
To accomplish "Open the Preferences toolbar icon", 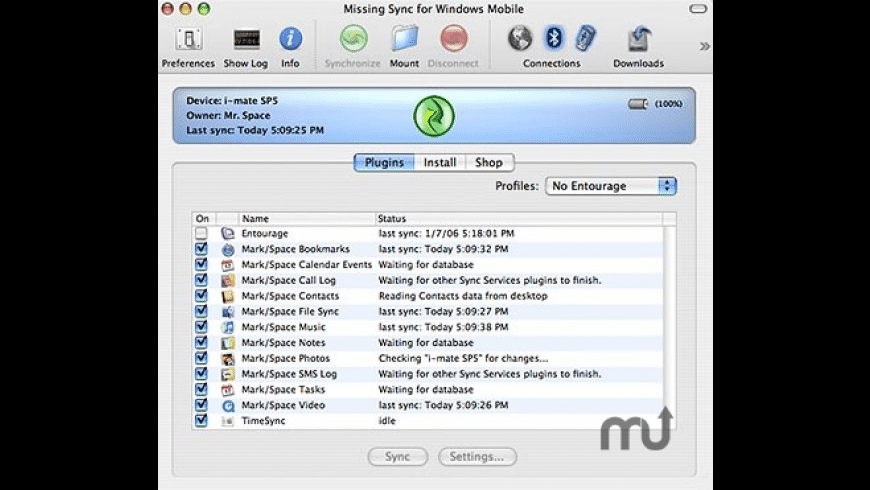I will pos(189,39).
